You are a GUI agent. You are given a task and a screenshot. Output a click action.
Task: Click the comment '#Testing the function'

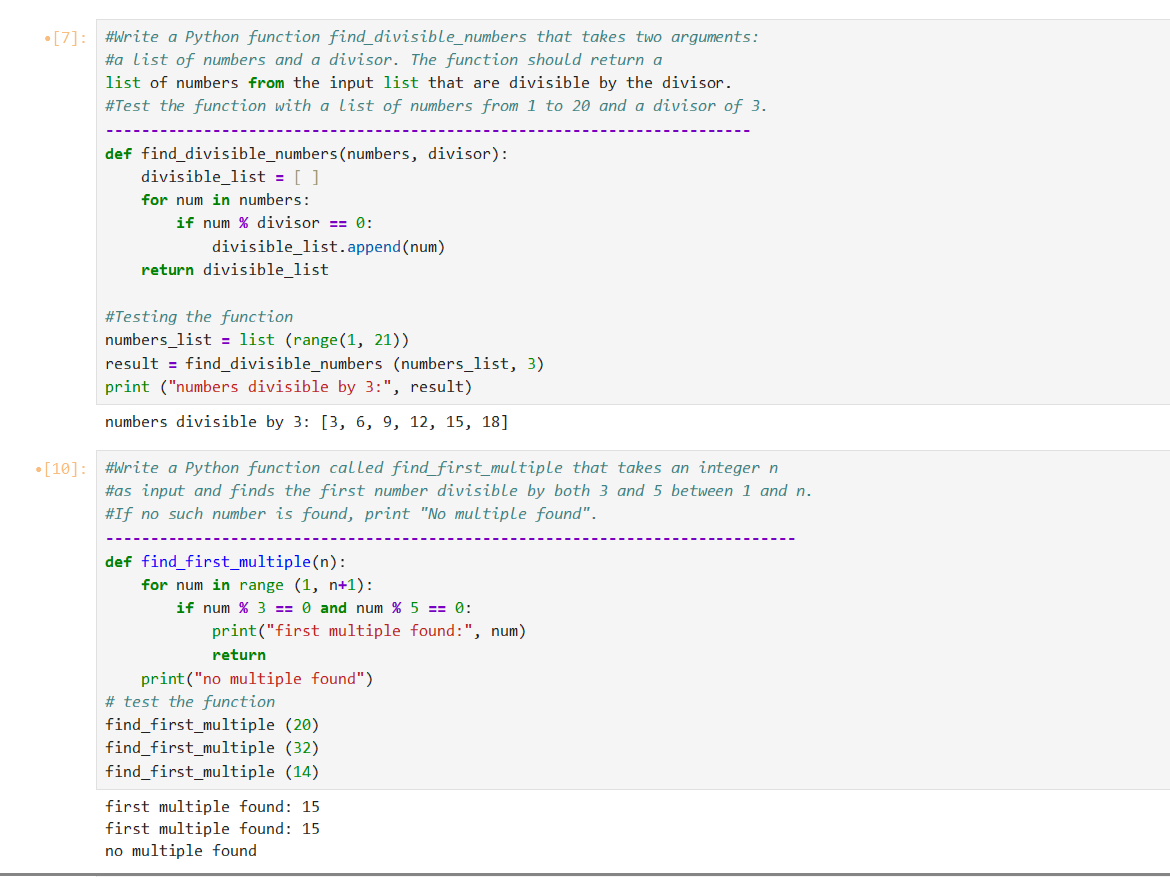[x=198, y=316]
